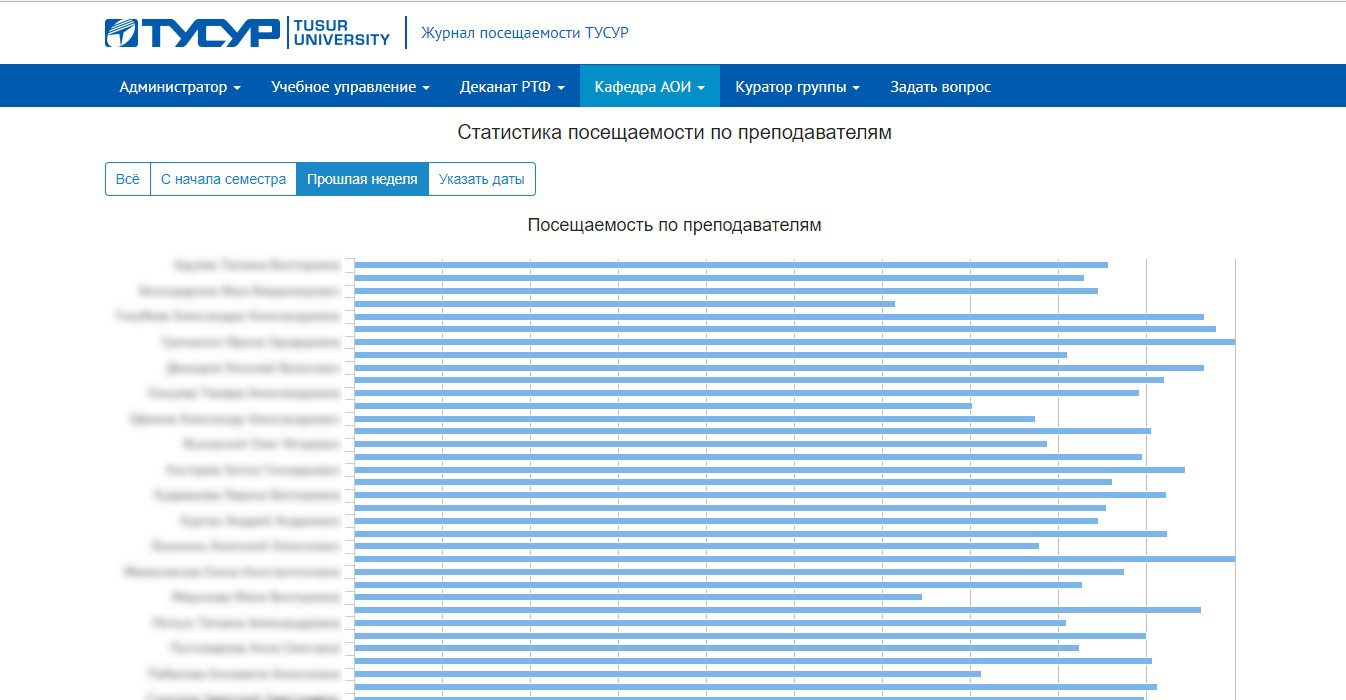This screenshot has height=700, width=1346.
Task: Choose the Прошлая неделя period filter
Action: (362, 179)
